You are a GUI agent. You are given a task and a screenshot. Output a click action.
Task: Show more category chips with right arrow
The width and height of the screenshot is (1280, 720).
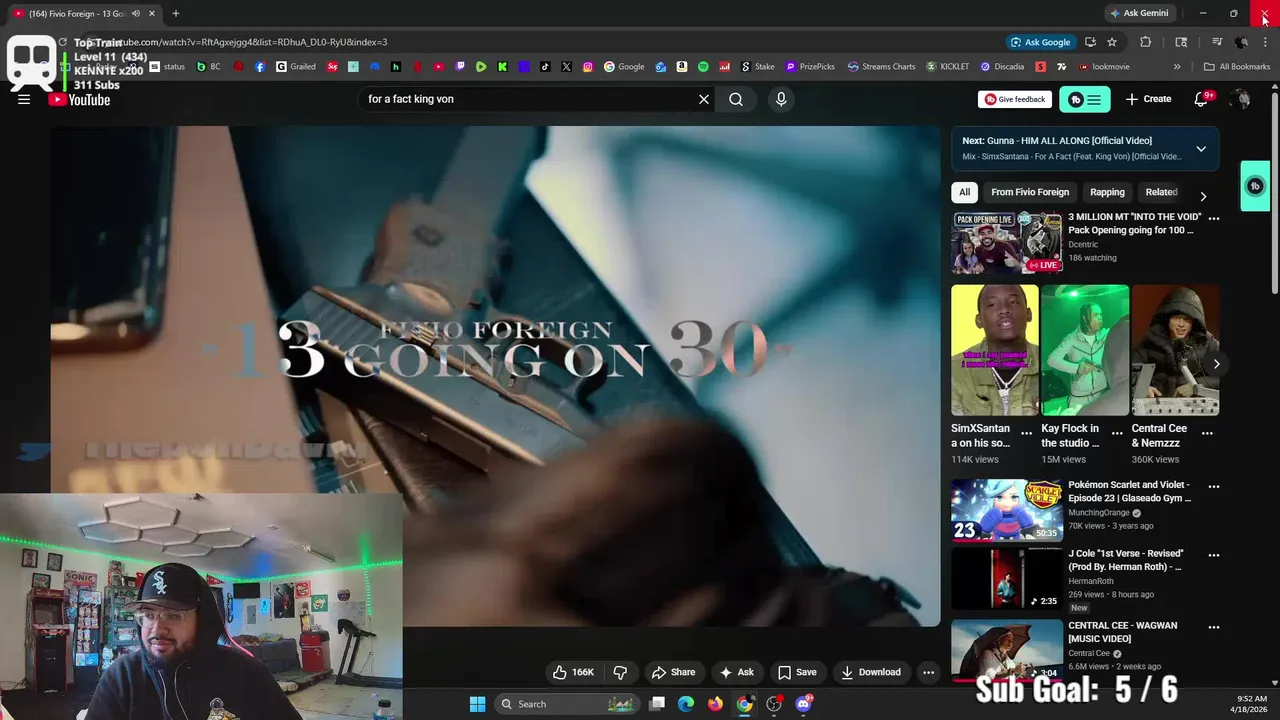point(1203,196)
